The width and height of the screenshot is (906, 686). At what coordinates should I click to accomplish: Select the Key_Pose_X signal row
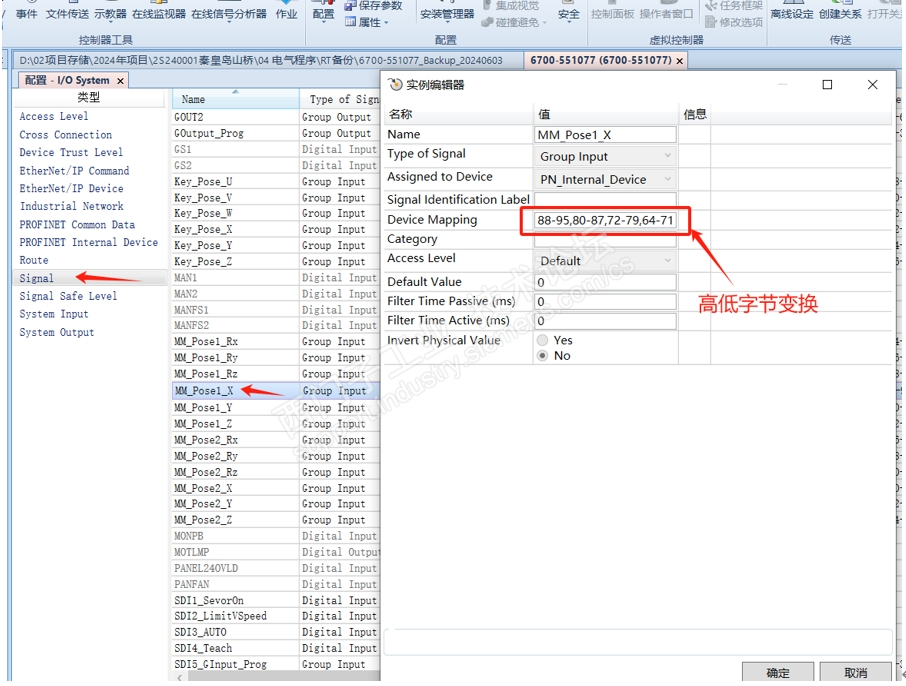coord(276,229)
